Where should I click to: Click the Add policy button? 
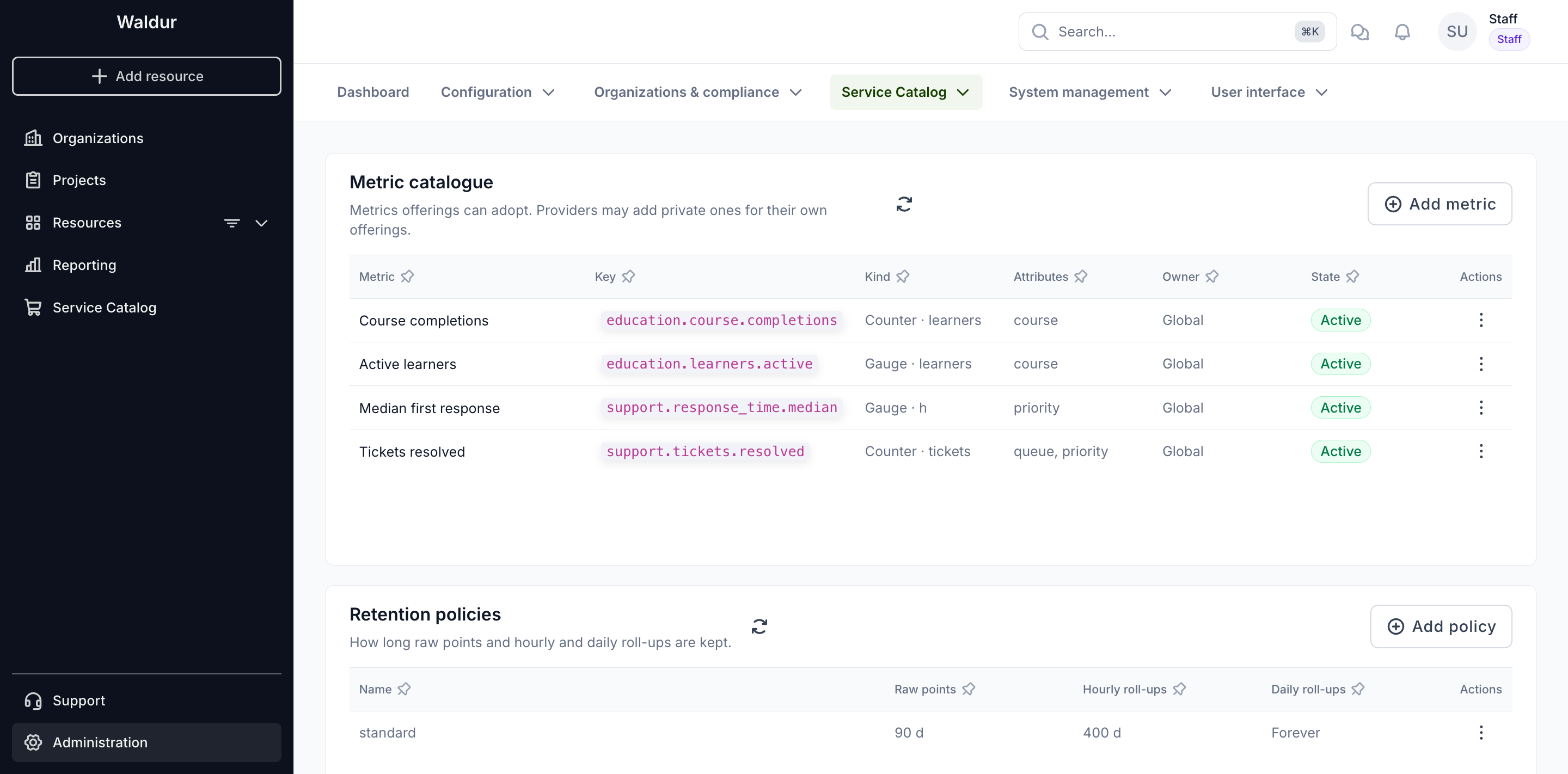pyautogui.click(x=1441, y=626)
